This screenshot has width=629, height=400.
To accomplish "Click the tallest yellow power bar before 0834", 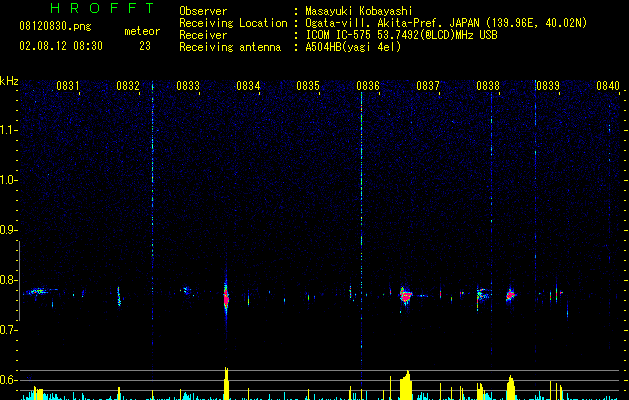I will 226,383.
